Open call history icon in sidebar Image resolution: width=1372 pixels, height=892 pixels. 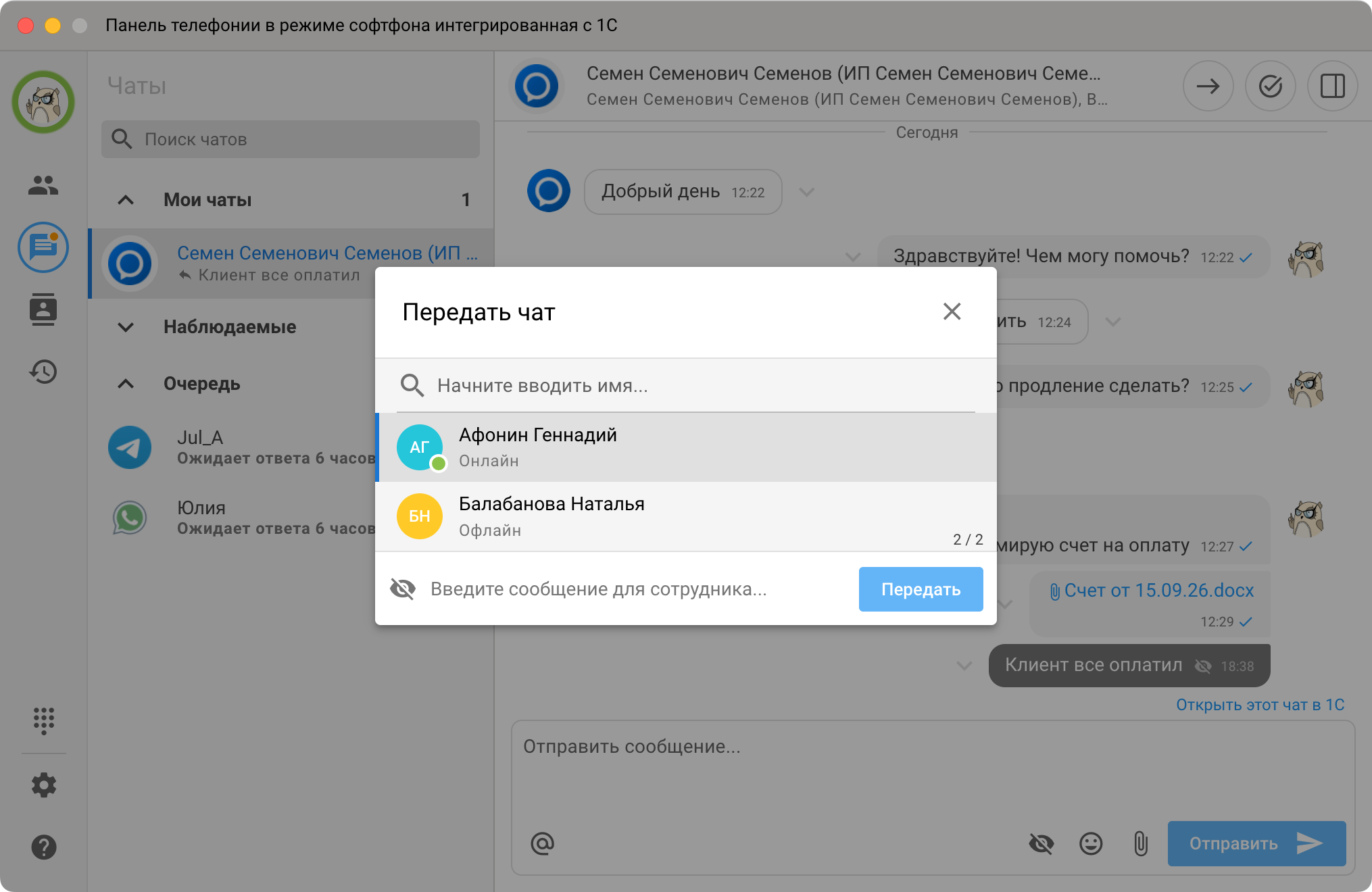pyautogui.click(x=43, y=372)
